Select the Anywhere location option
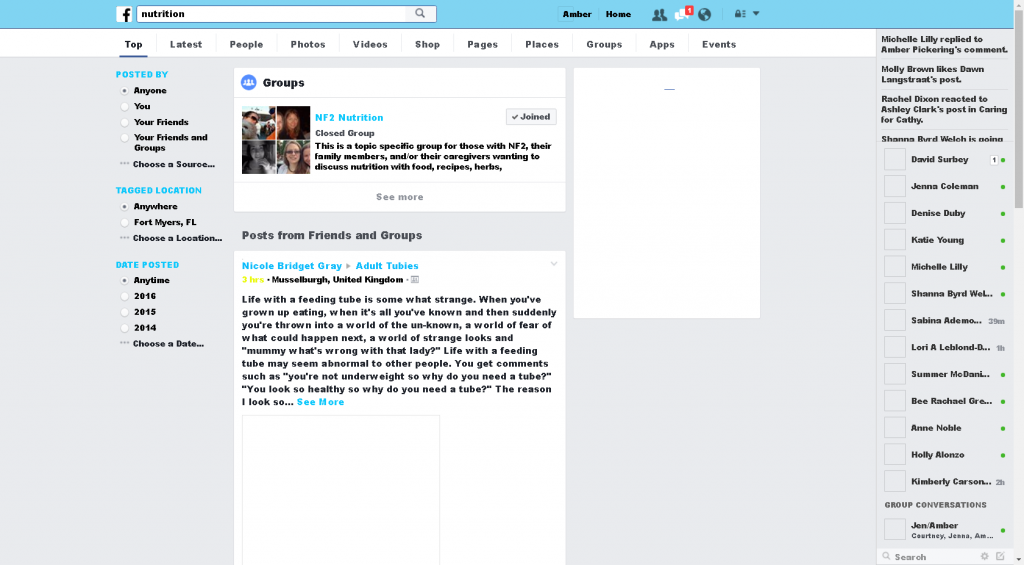1024x565 pixels. (124, 206)
